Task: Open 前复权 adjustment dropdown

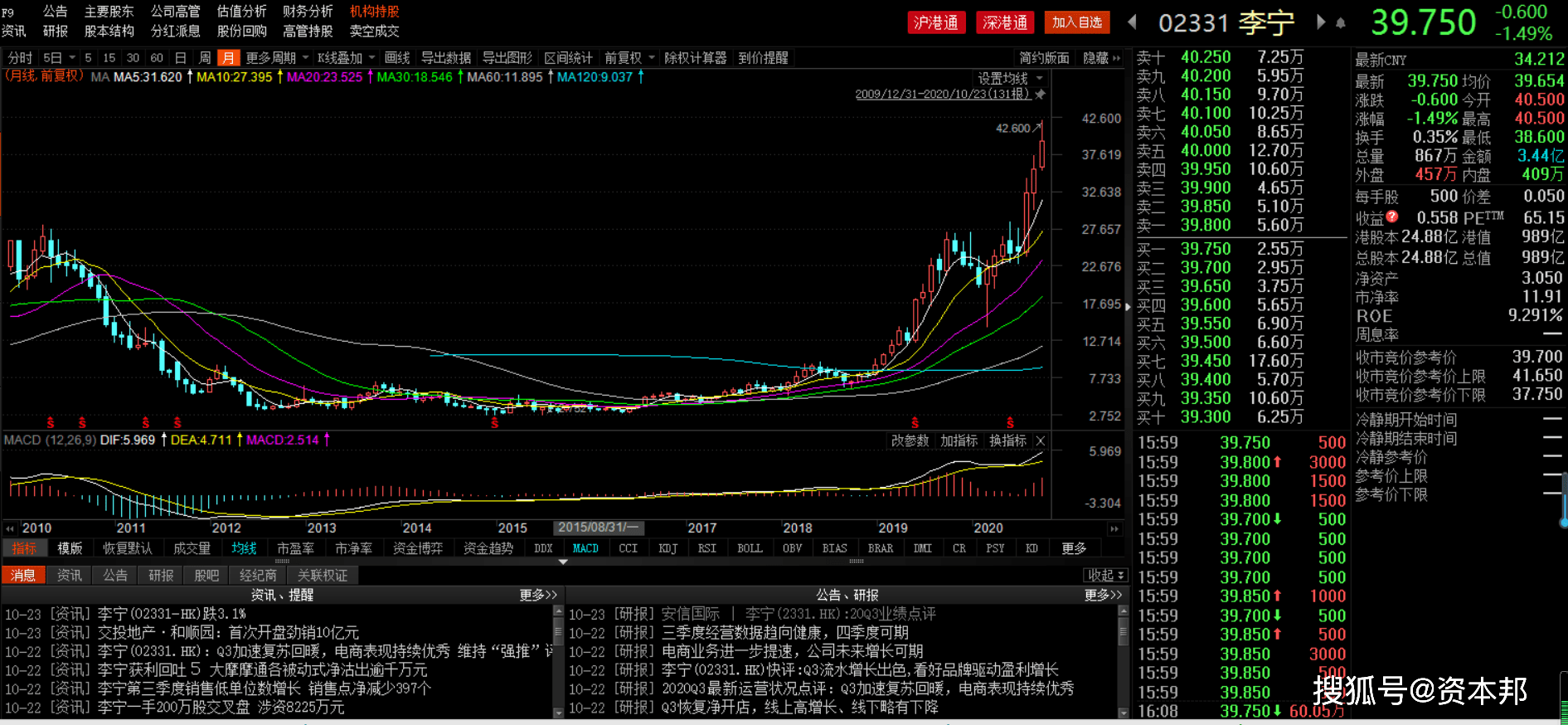Action: (x=629, y=58)
